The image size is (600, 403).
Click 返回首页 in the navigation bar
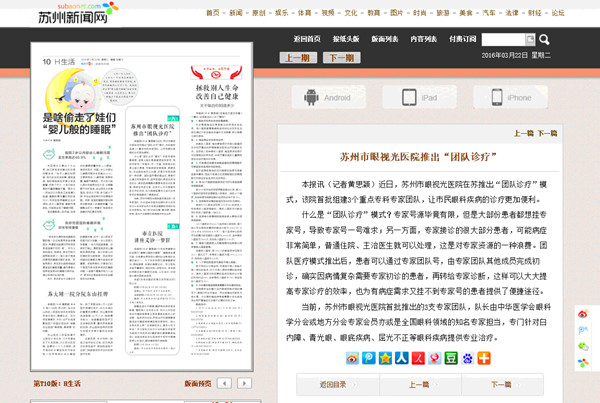coord(308,39)
